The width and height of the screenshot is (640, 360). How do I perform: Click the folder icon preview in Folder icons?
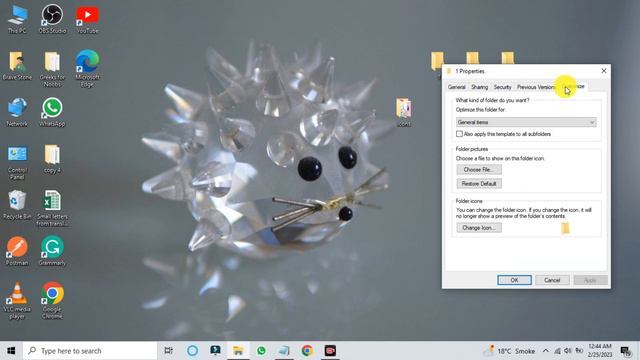coord(565,229)
